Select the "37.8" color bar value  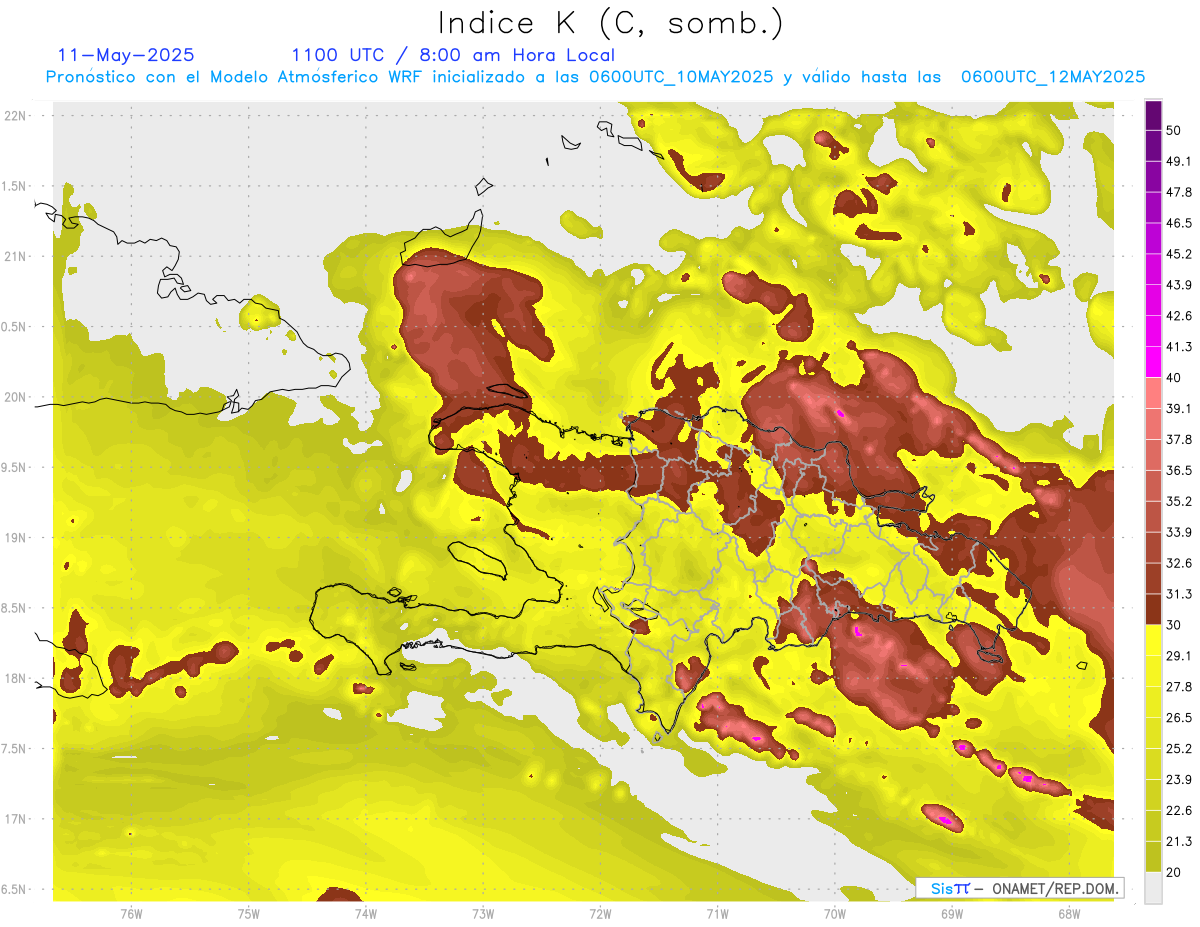click(1179, 439)
